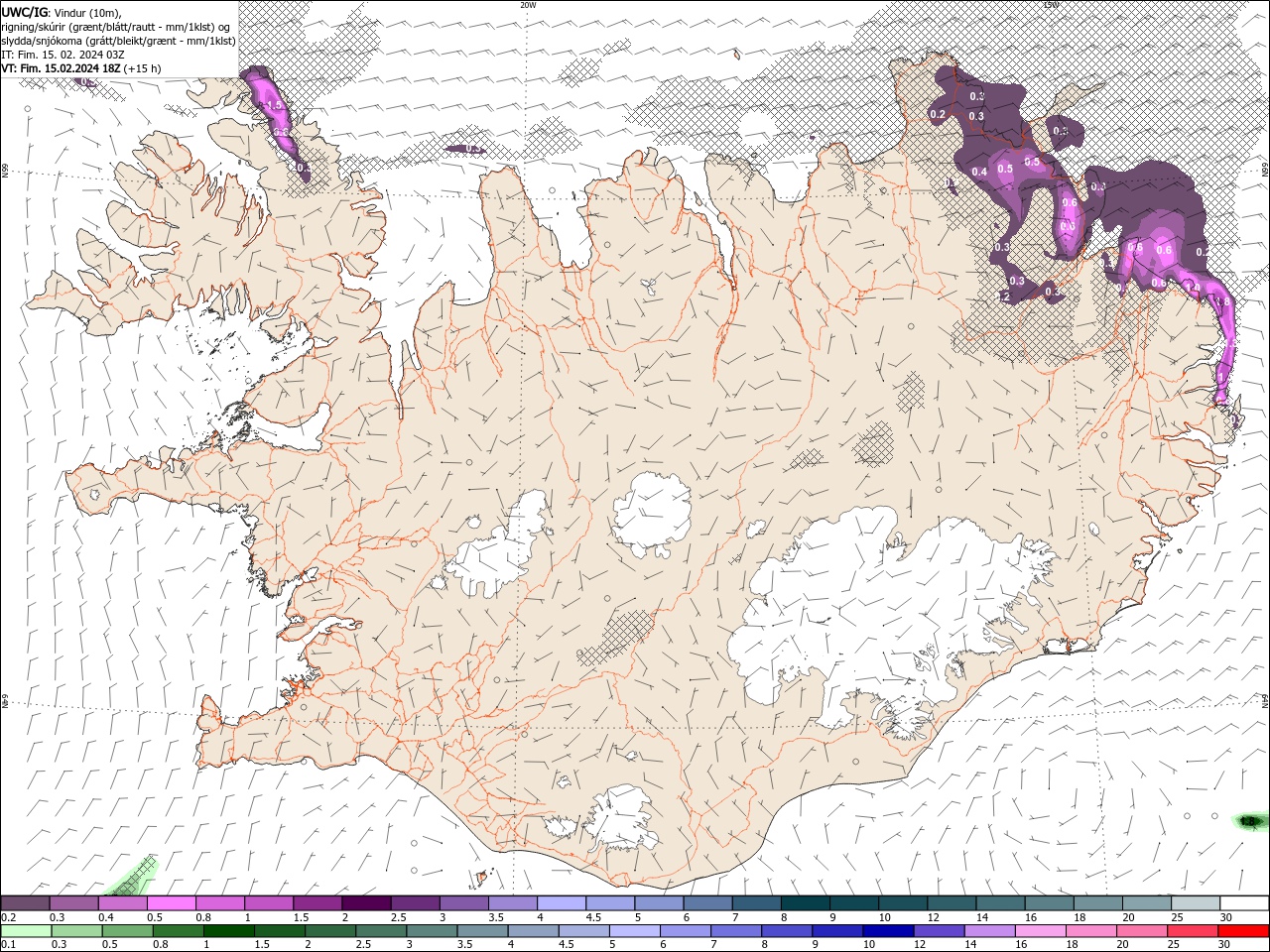Click the '0.4' value in the northeast snow area
This screenshot has height=952, width=1270.
979,172
